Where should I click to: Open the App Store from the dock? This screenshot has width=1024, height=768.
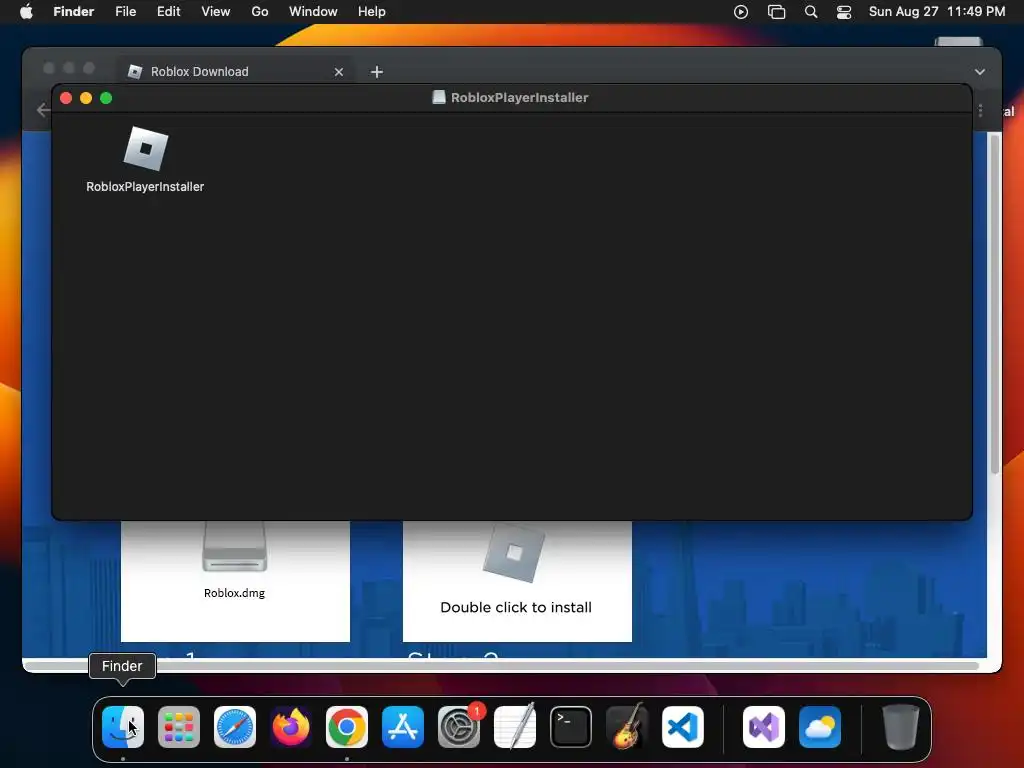pyautogui.click(x=403, y=727)
